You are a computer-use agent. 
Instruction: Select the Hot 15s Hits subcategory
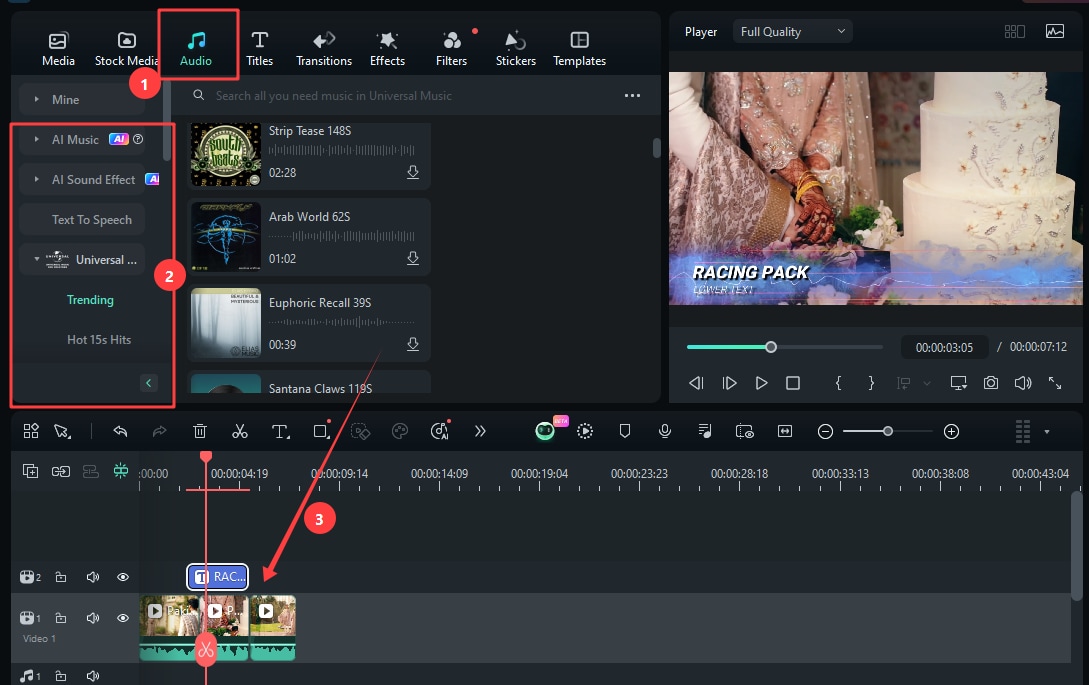point(99,340)
